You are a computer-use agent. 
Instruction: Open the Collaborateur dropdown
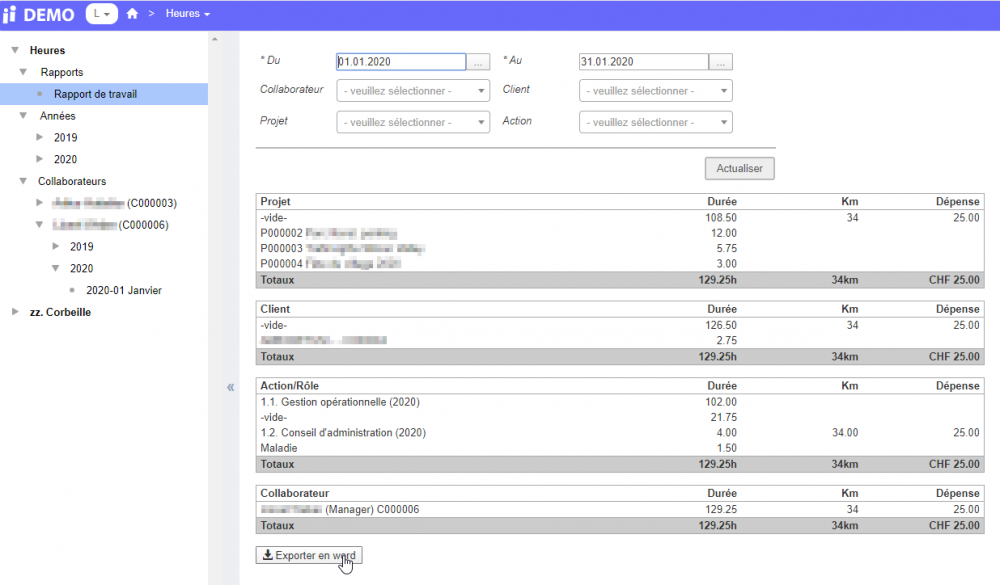[413, 91]
